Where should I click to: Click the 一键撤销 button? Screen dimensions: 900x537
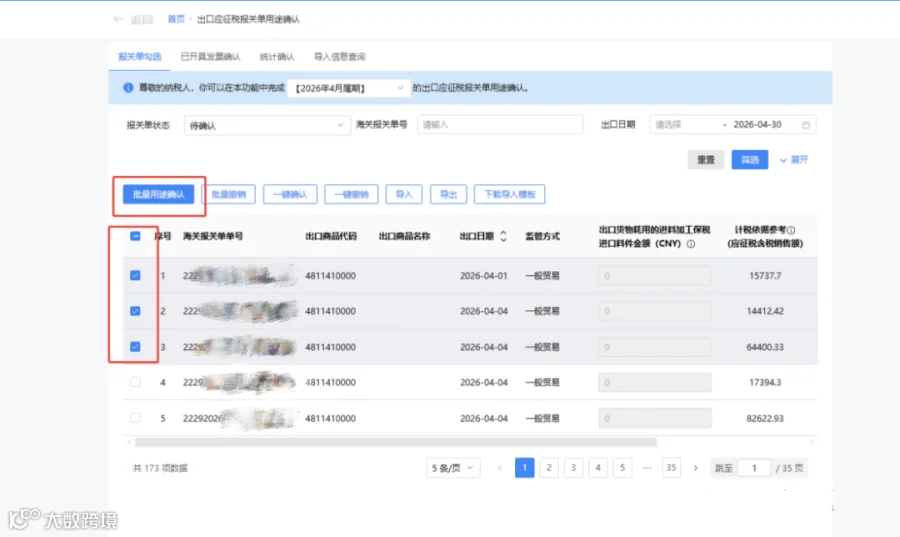click(x=351, y=194)
